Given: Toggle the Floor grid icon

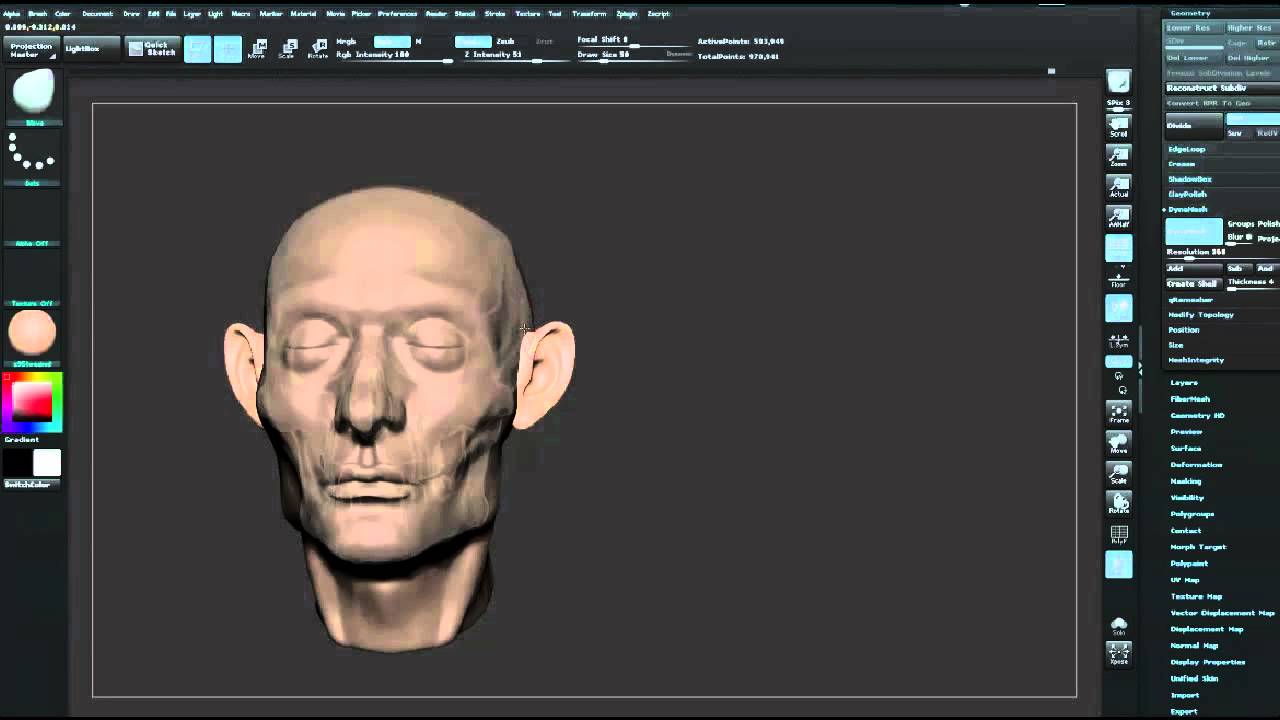Looking at the screenshot, I should (x=1119, y=278).
